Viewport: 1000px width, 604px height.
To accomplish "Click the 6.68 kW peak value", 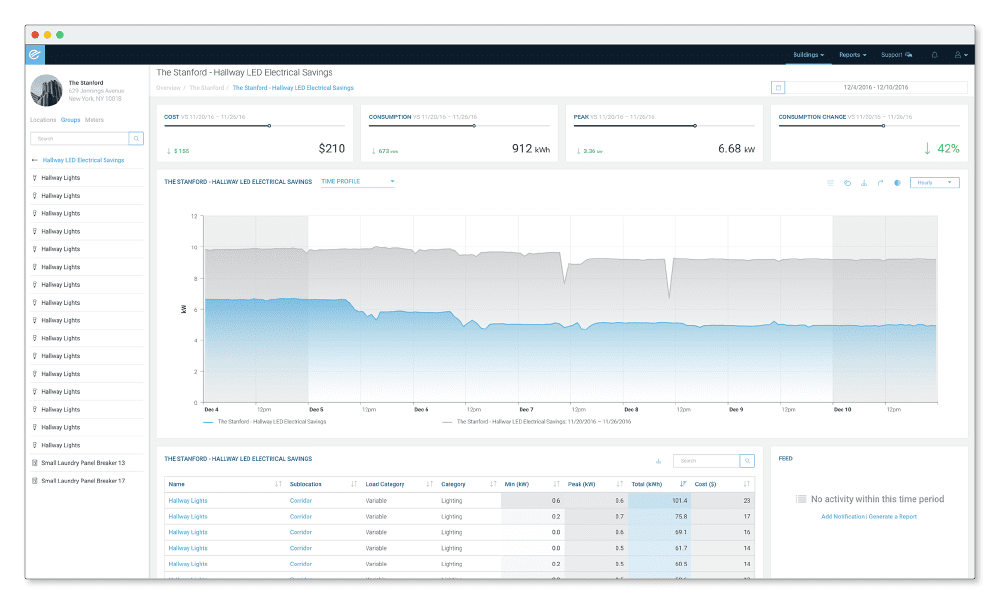I will click(737, 149).
